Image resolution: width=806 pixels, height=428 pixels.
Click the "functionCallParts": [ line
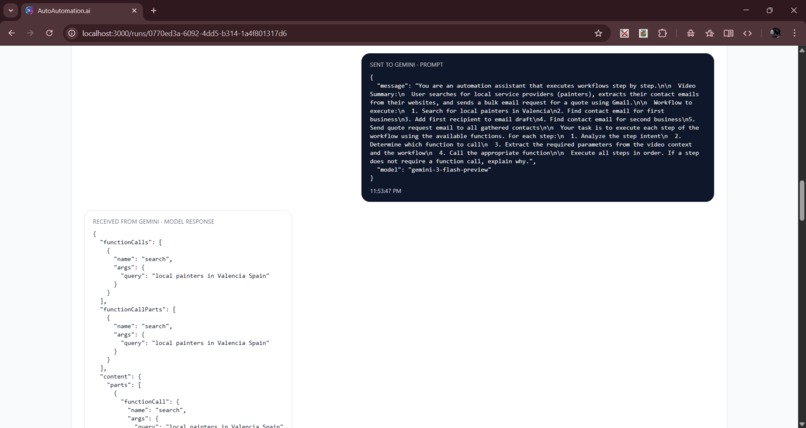138,309
